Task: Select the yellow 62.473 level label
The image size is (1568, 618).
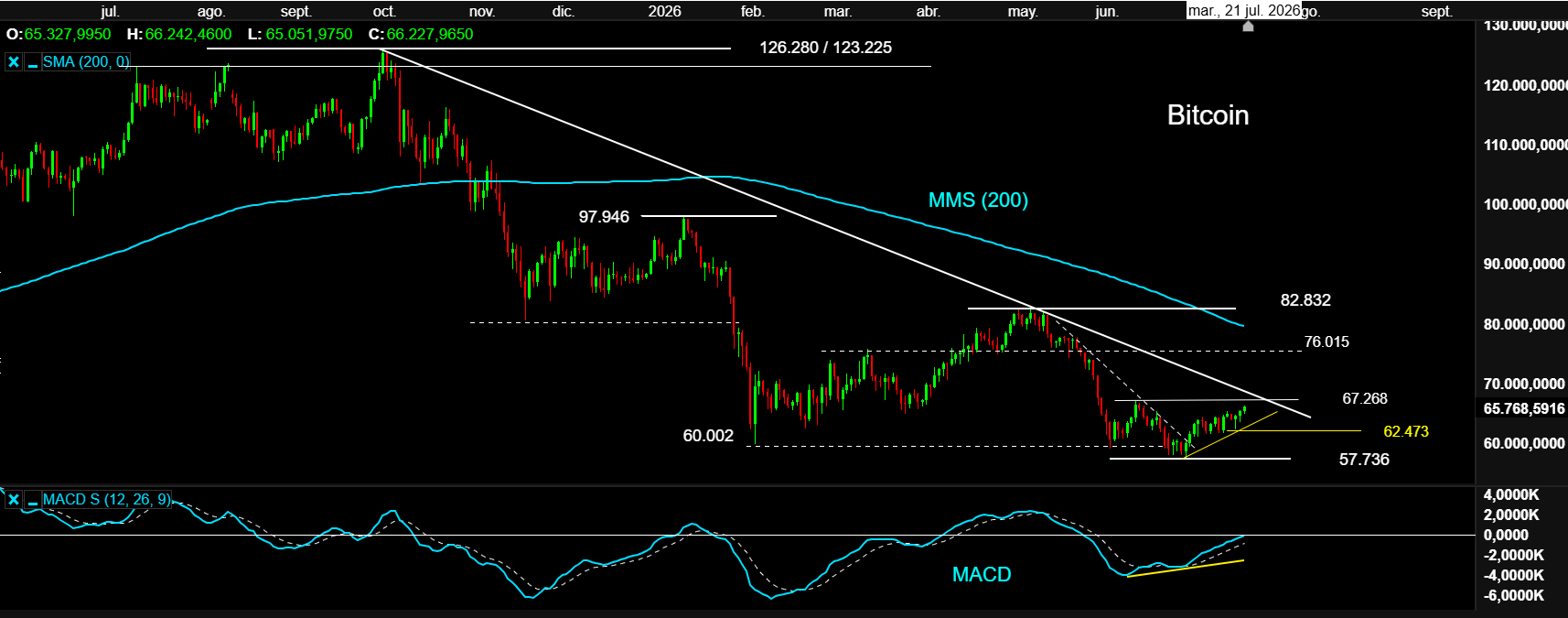Action: (1406, 431)
